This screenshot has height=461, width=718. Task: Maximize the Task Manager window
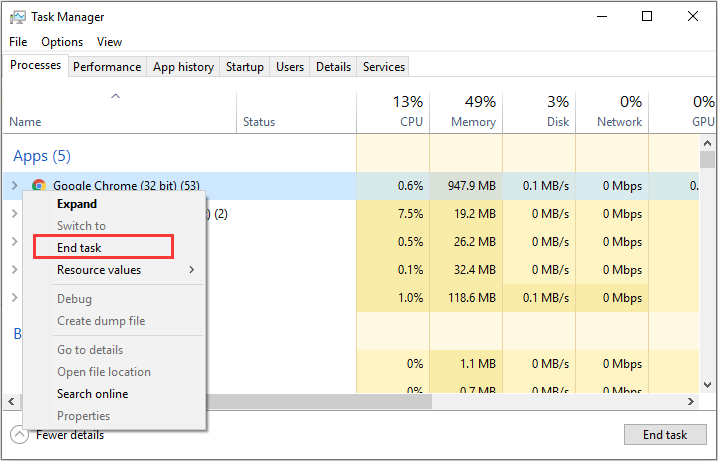[647, 16]
